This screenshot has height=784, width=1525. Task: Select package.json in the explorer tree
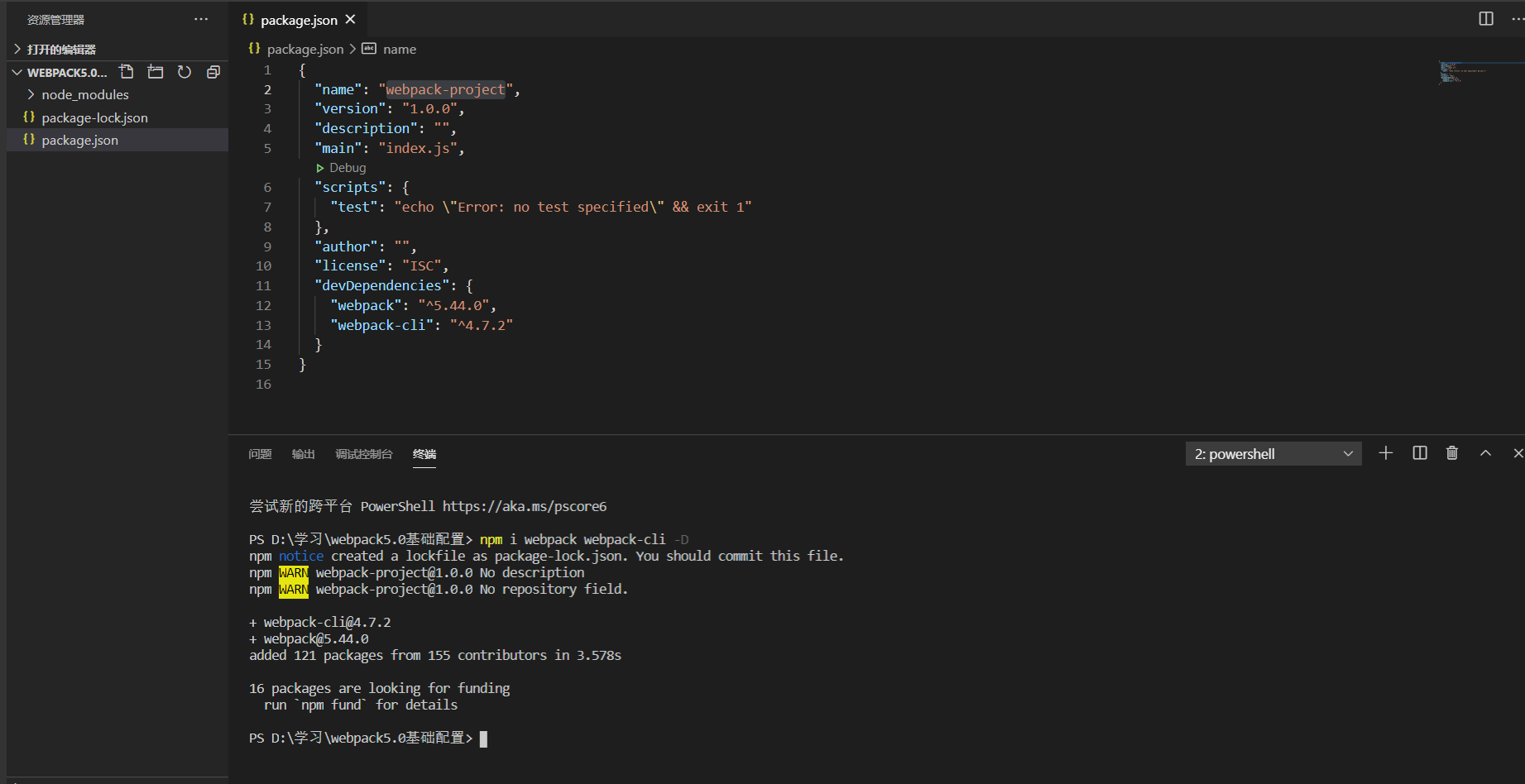117,140
